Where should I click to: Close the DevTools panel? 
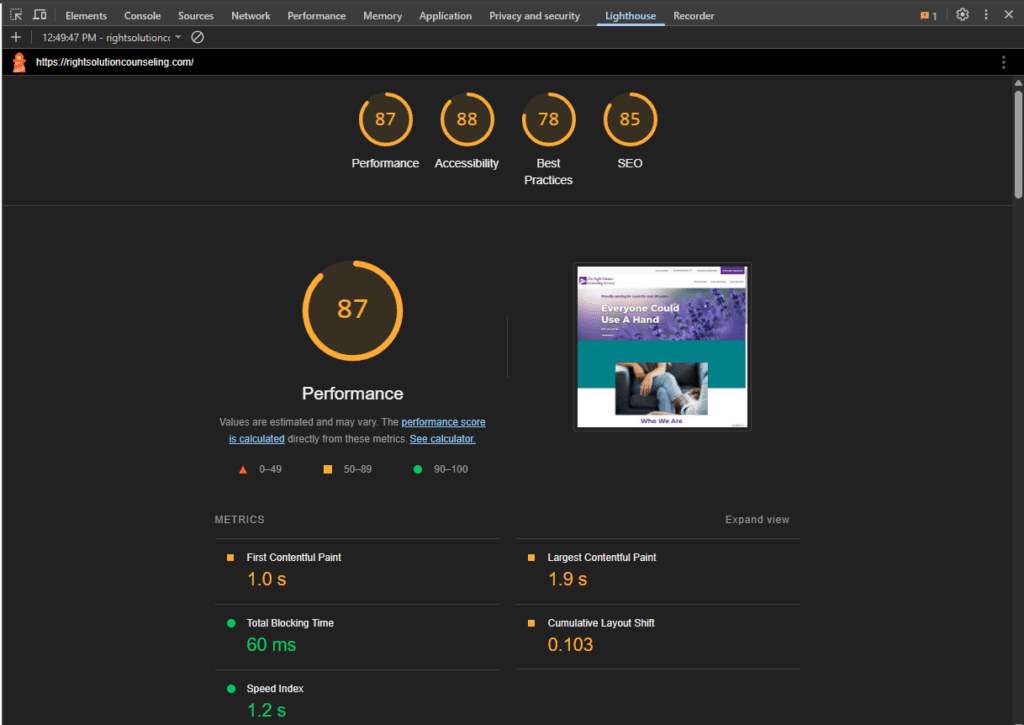1008,14
